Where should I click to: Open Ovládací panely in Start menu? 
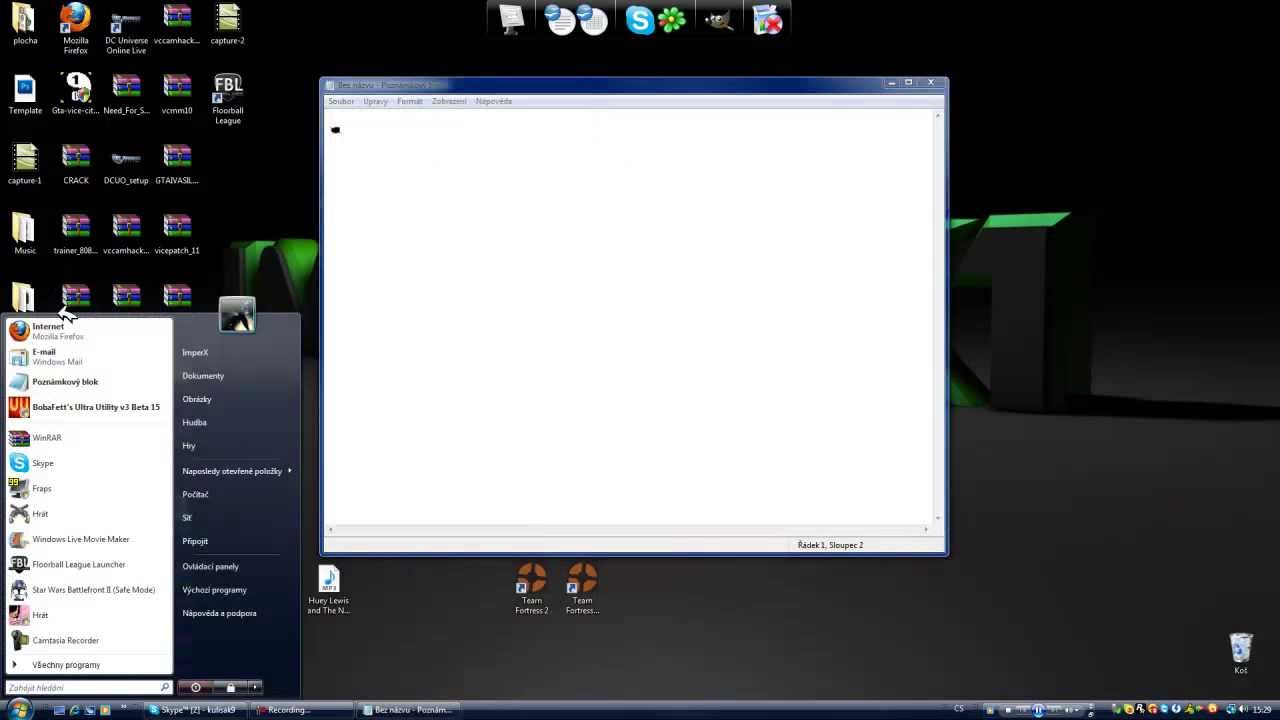[x=210, y=566]
